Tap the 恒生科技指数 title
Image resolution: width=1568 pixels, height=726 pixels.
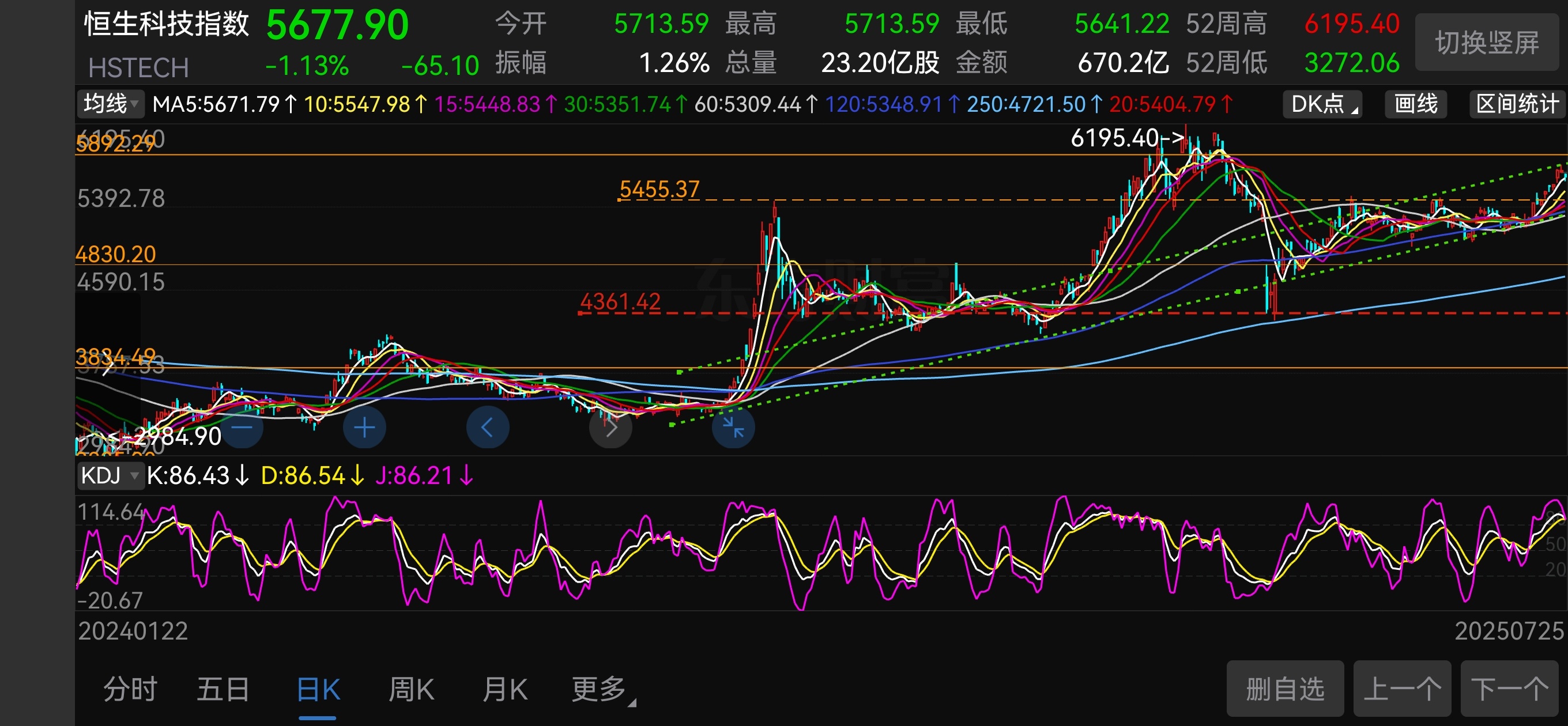(x=167, y=24)
